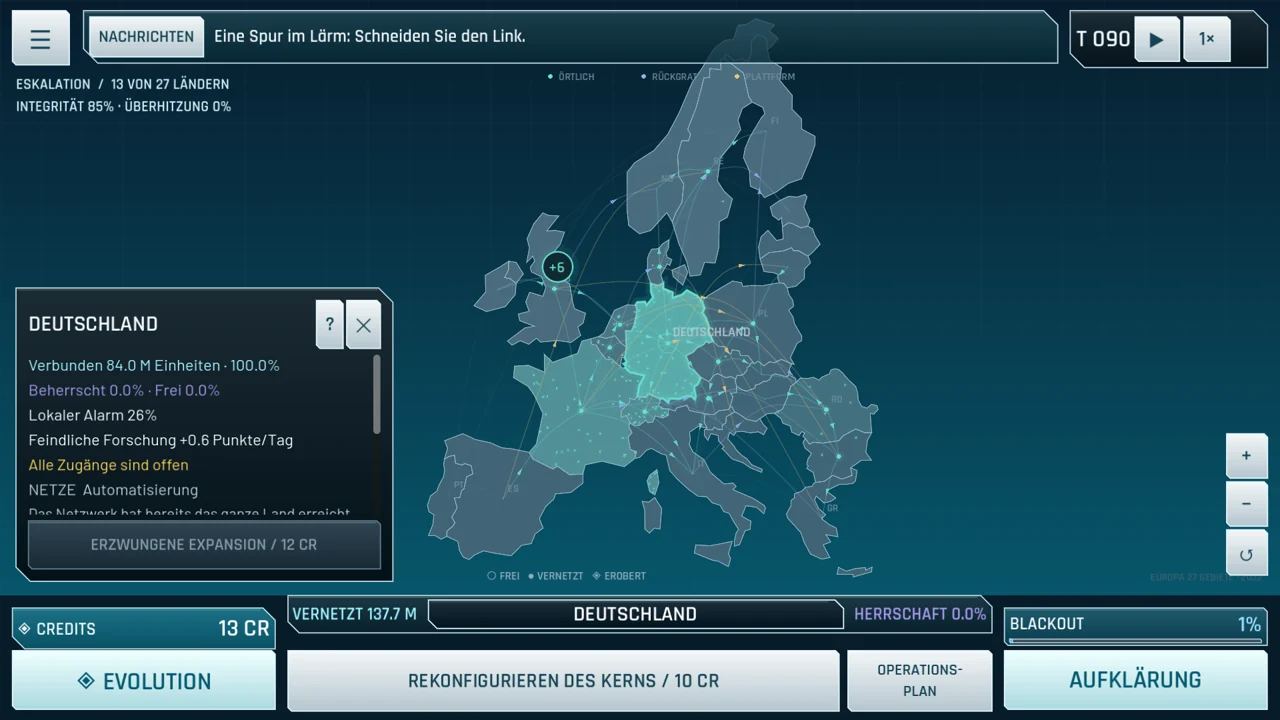1280x720 pixels.
Task: Select the country labelled ES on the map
Action: (513, 489)
